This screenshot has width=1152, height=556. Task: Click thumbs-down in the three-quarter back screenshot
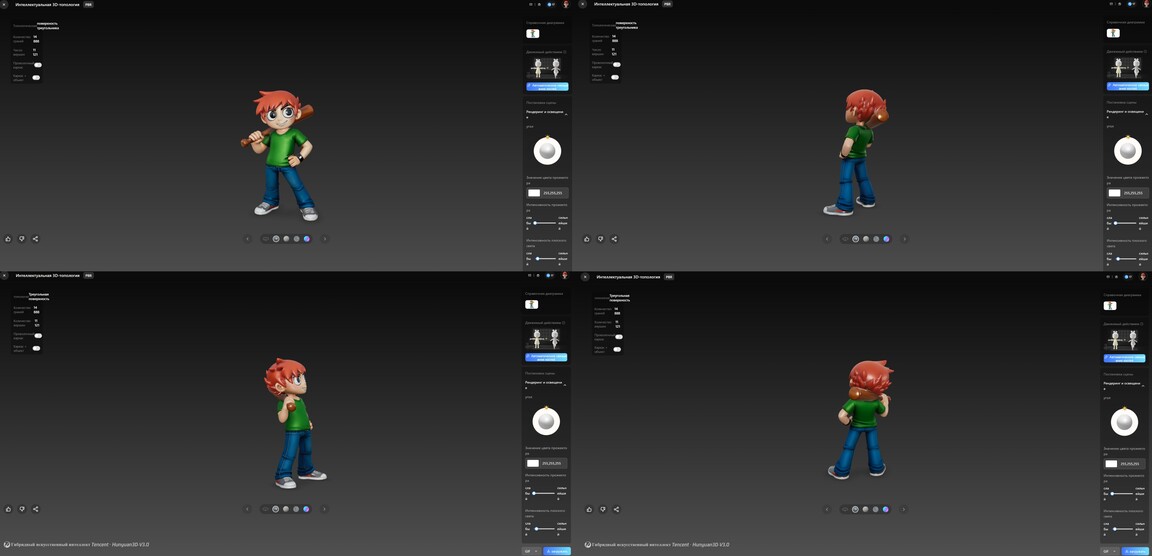pos(600,239)
